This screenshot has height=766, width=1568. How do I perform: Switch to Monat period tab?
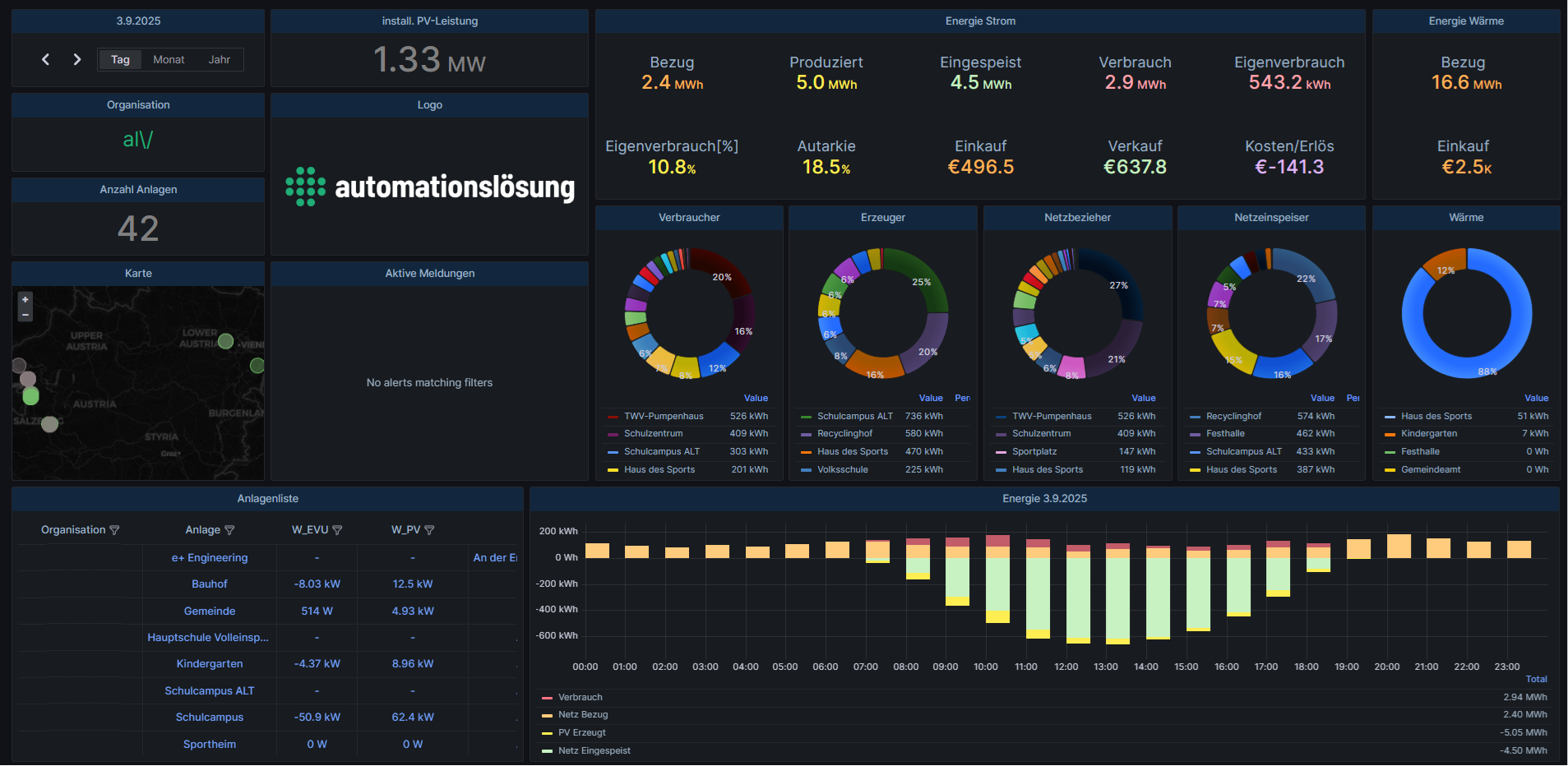[x=169, y=59]
